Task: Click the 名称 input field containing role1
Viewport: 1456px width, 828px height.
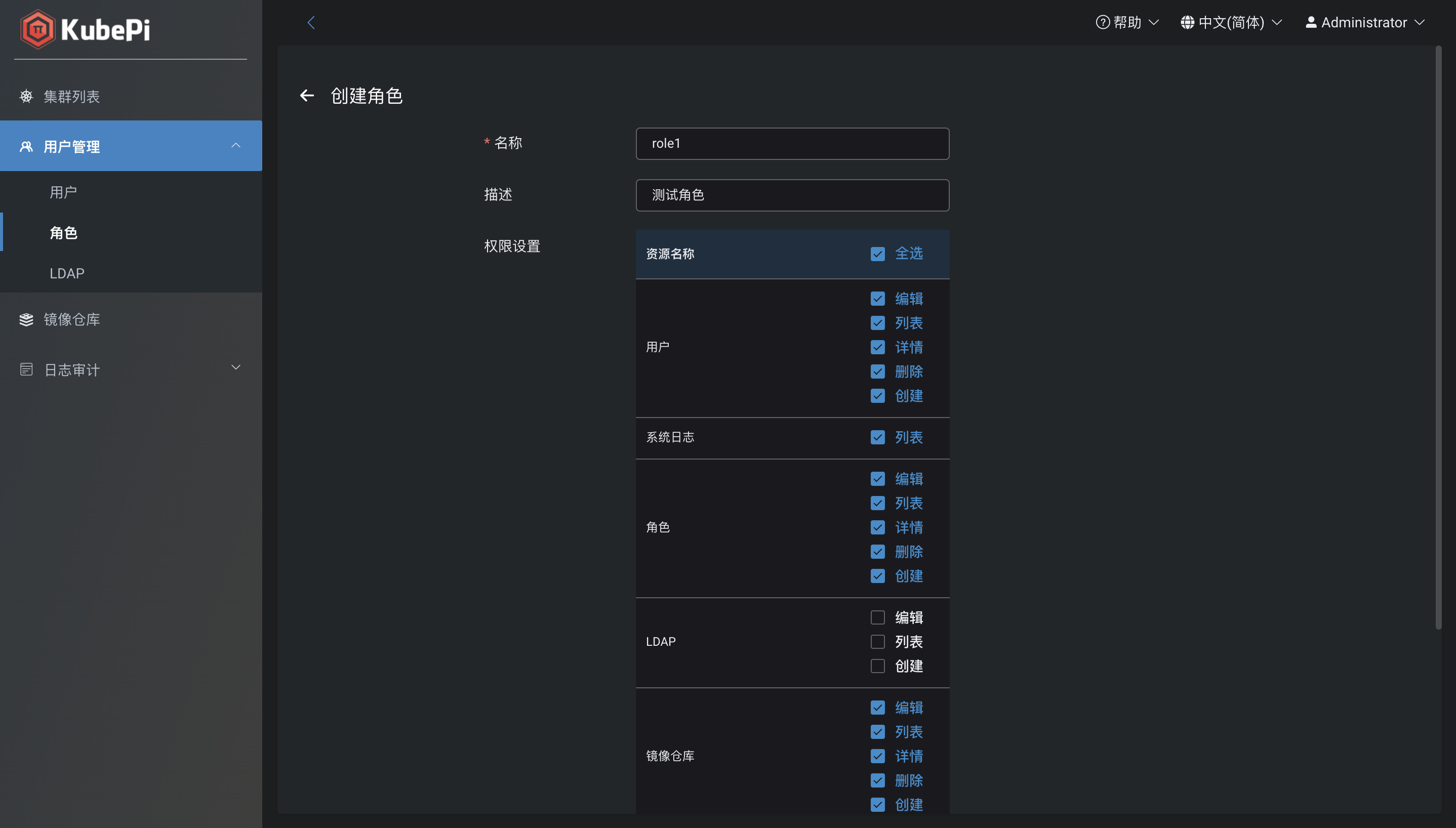Action: click(x=792, y=143)
